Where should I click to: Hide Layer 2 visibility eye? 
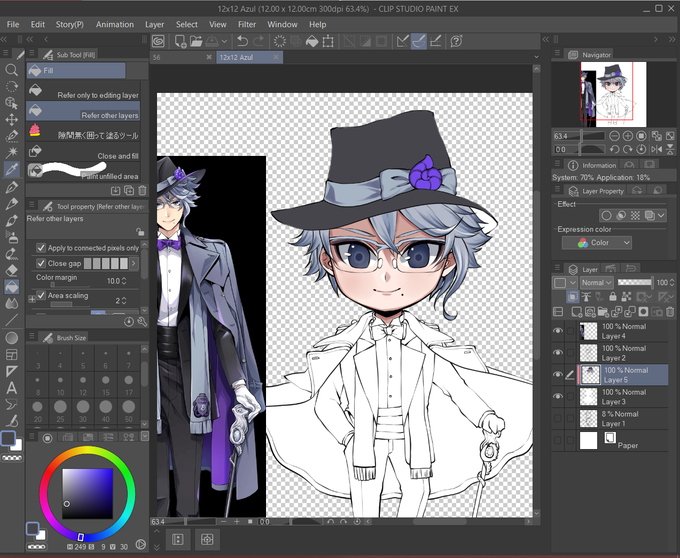558,352
